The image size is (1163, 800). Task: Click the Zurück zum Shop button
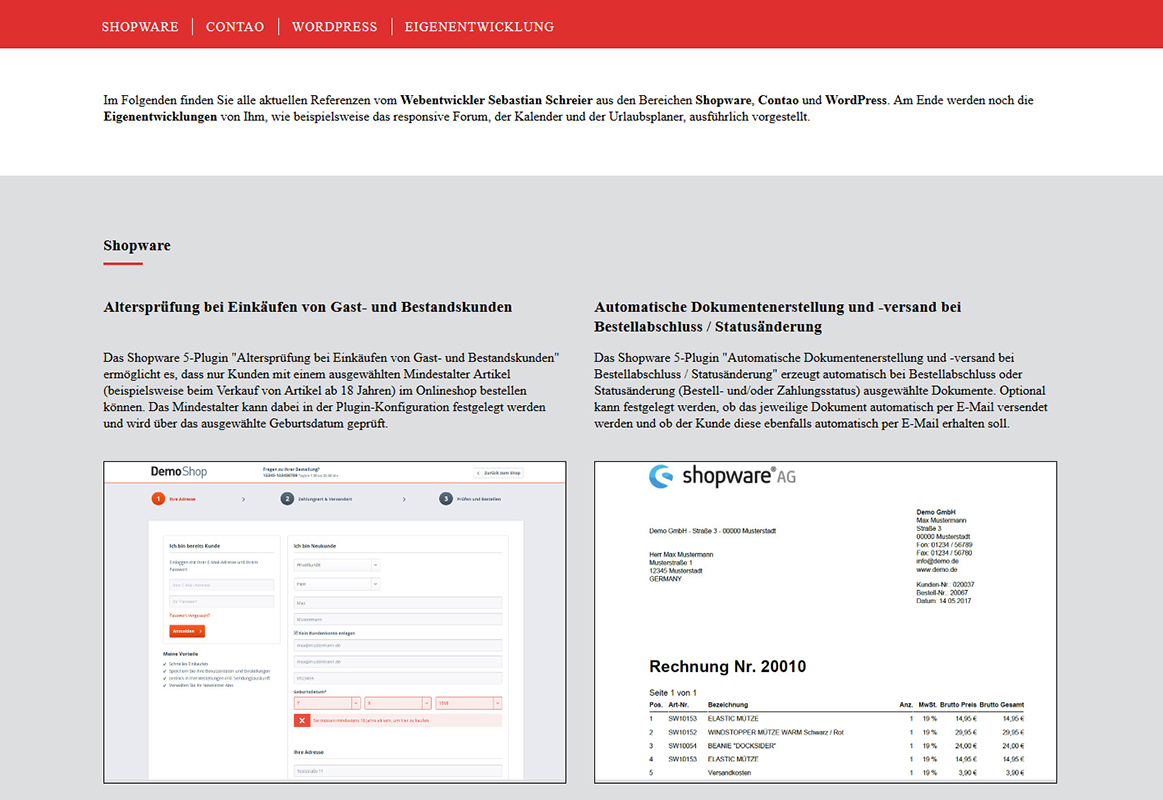[499, 472]
